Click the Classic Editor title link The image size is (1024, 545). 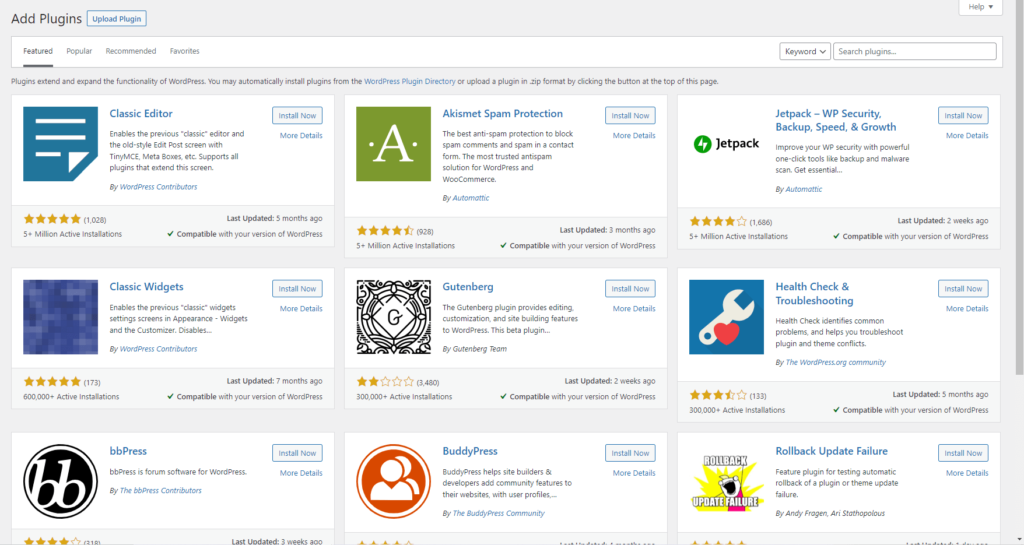pyautogui.click(x=141, y=114)
